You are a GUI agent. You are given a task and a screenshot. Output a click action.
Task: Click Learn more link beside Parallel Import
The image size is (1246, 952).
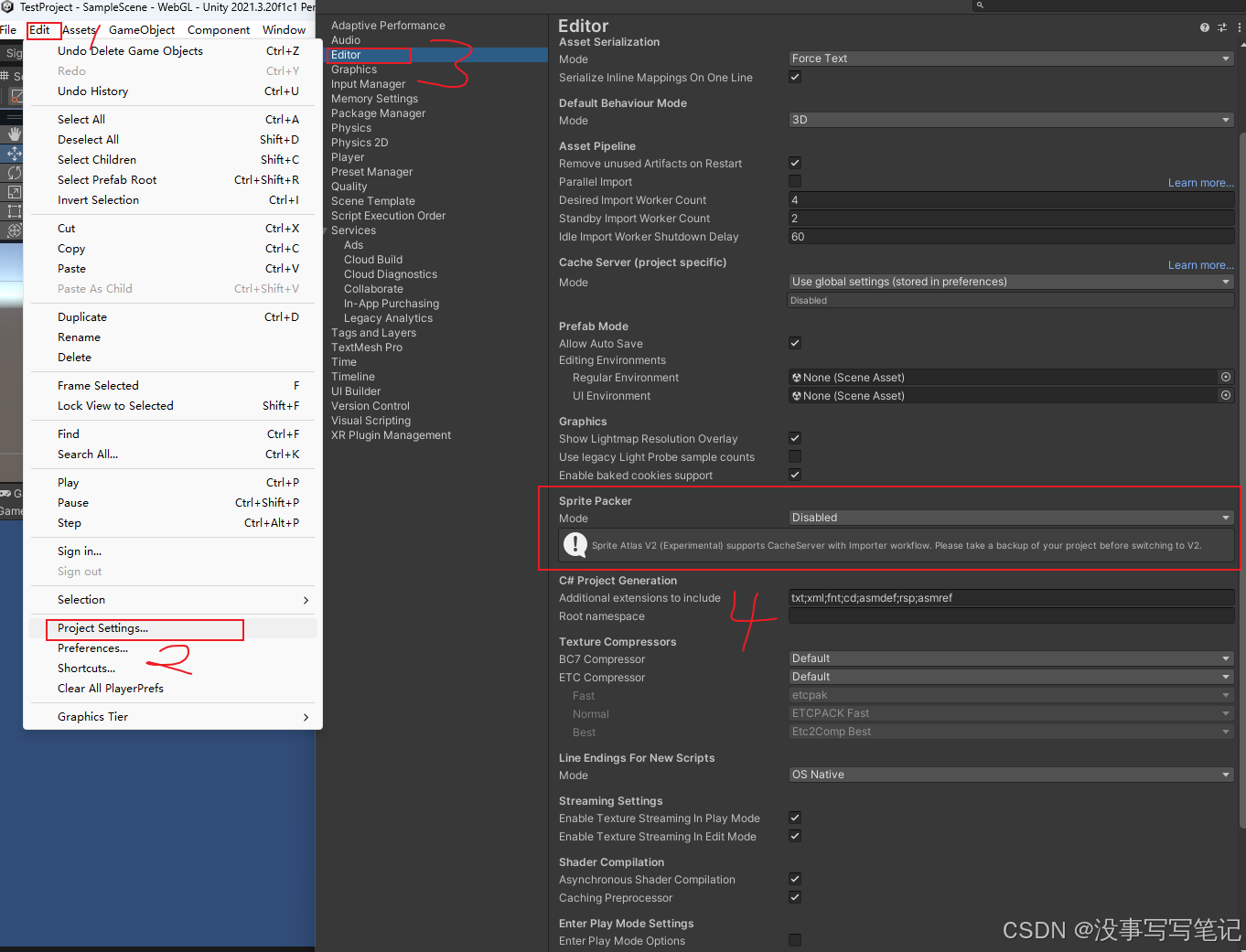point(1200,183)
